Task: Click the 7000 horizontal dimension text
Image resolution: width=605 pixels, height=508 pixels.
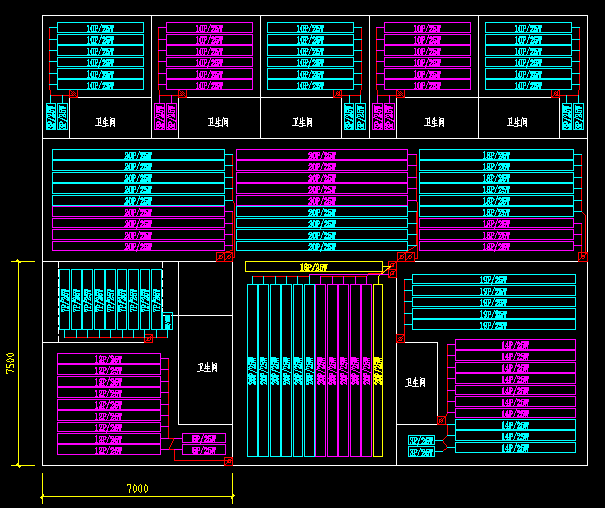Action: [x=137, y=488]
